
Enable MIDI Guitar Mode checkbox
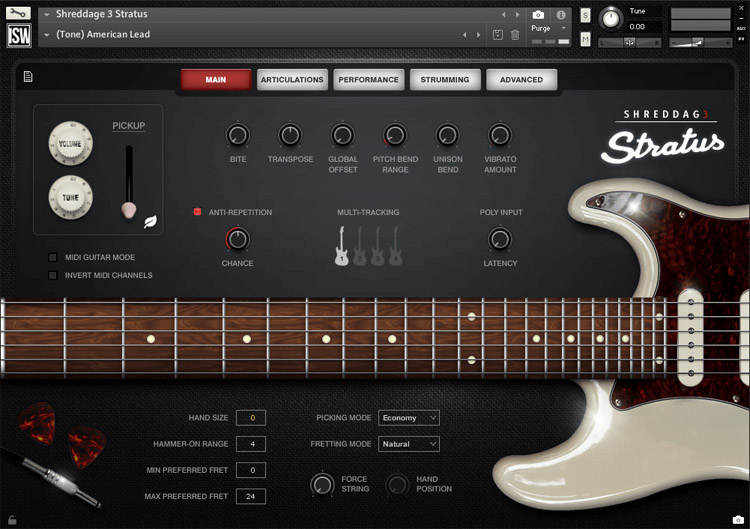point(53,257)
